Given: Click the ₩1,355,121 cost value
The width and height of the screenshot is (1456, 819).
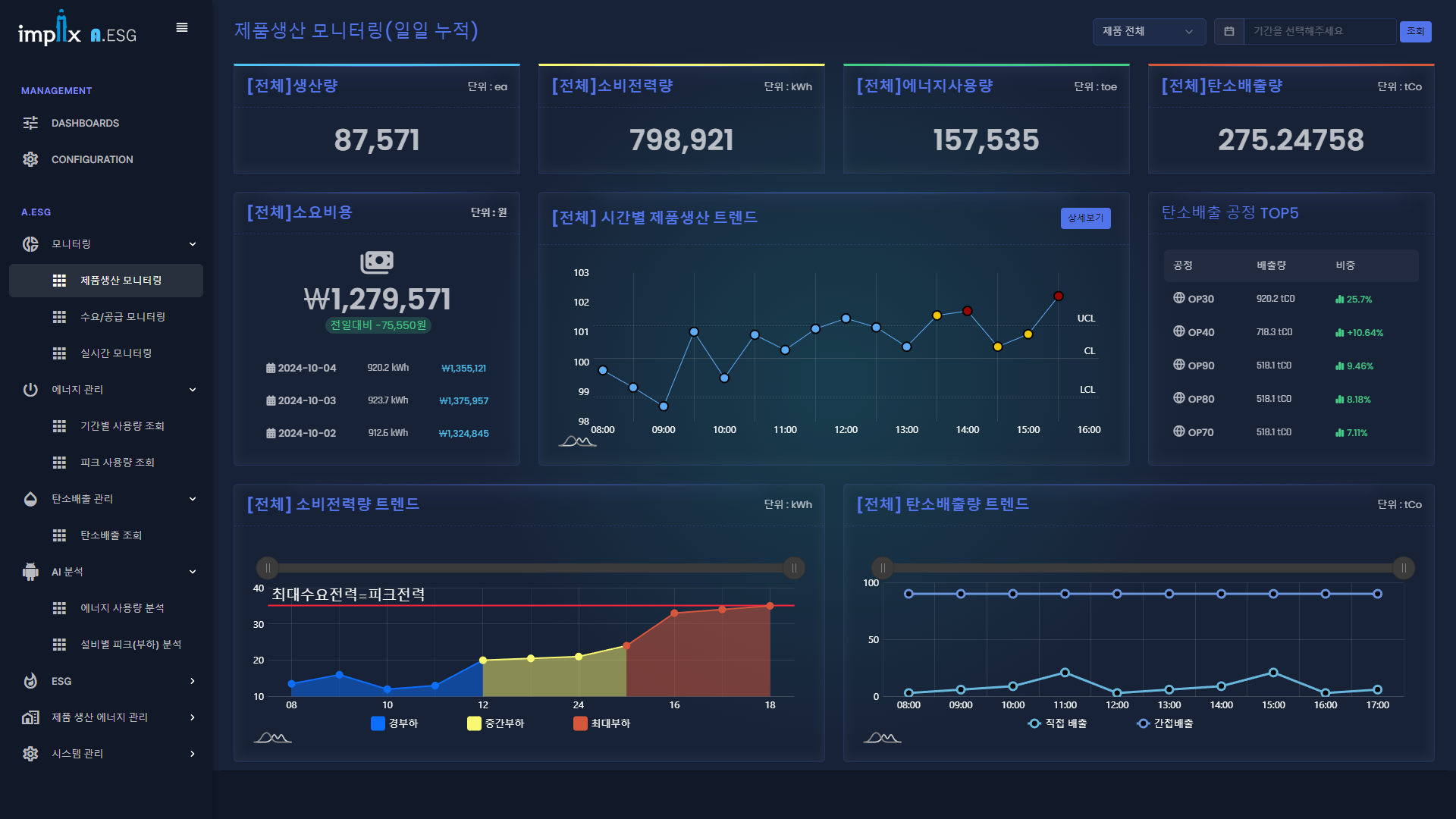Looking at the screenshot, I should pos(464,369).
